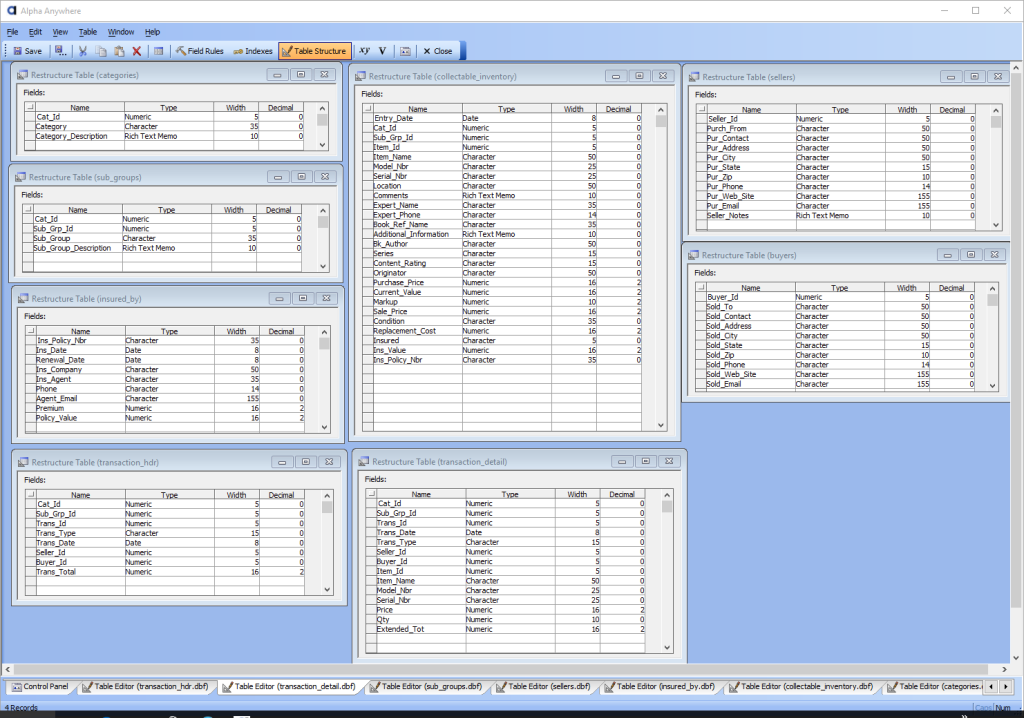Open the Indexes tool
Screen dimensions: 1024x718
[252, 51]
